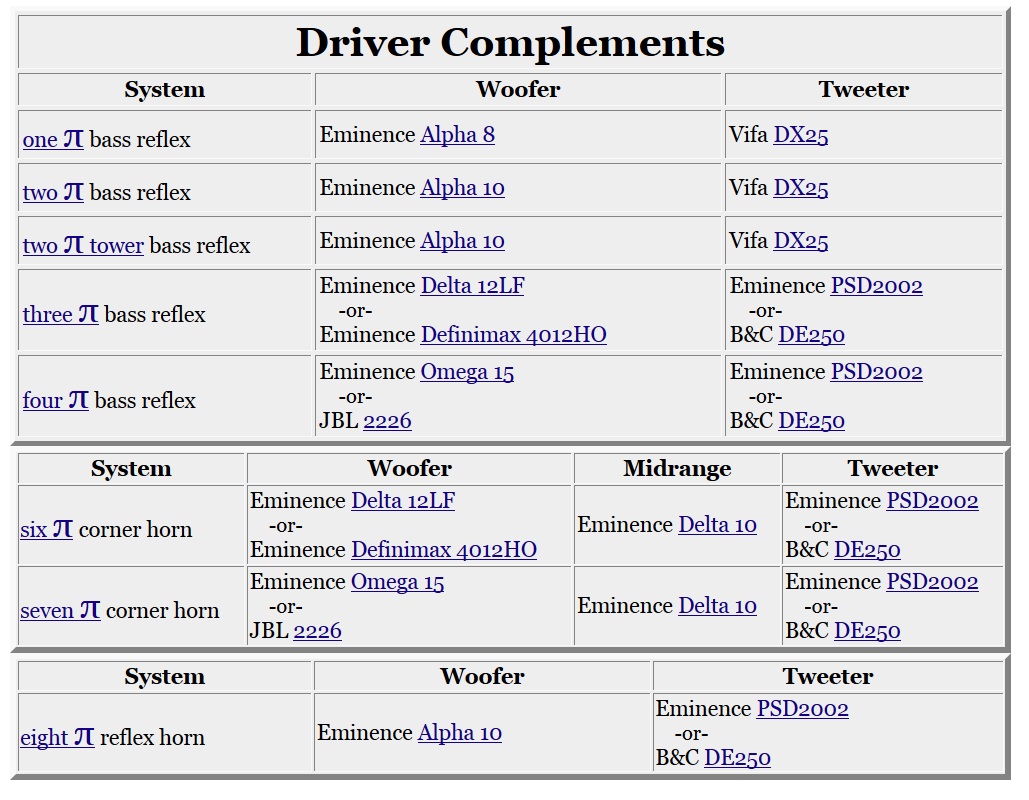Click DE250 in seven π row
This screenshot has height=800, width=1029.
[867, 631]
